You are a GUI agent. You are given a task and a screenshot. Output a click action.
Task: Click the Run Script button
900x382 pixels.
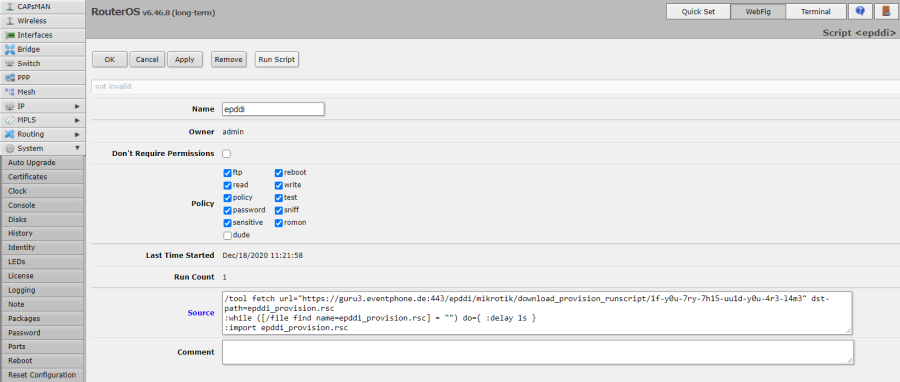[x=277, y=59]
